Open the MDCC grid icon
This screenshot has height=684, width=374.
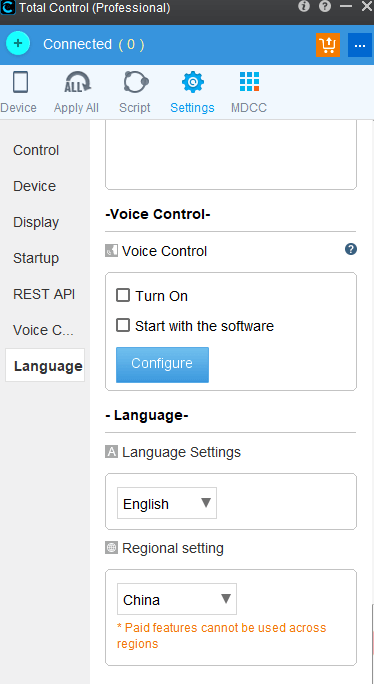[249, 82]
